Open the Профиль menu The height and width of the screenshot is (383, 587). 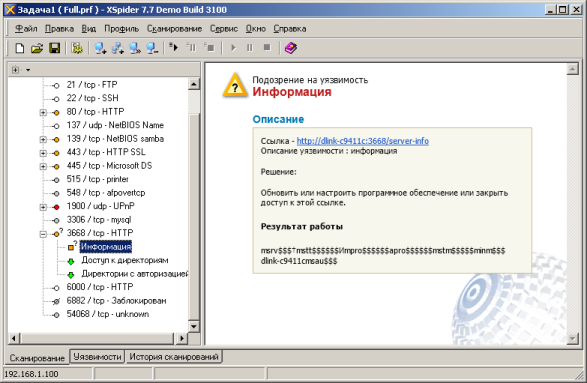click(x=121, y=29)
